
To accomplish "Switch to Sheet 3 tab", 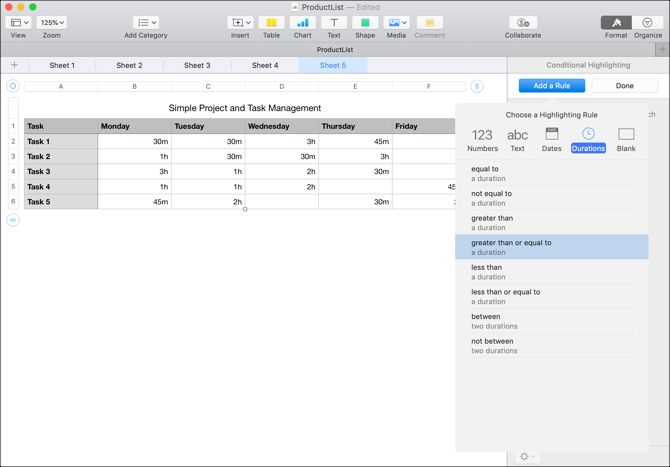I will [197, 65].
